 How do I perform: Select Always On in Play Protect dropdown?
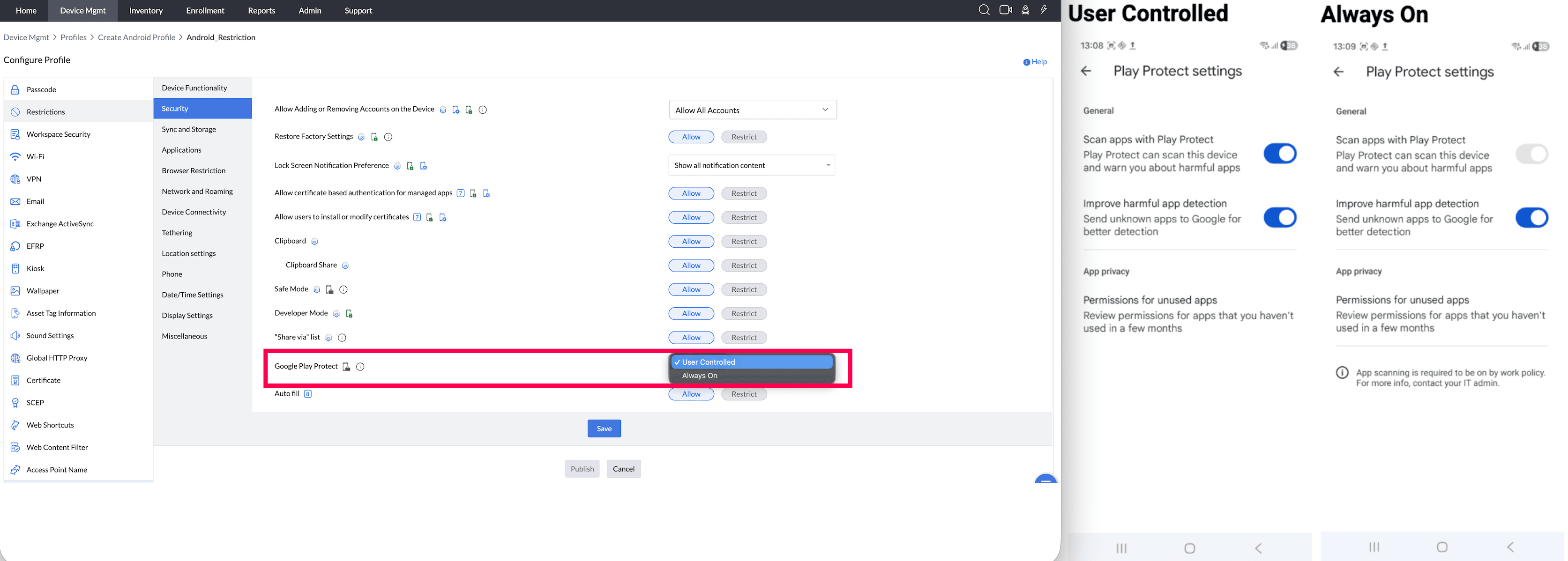700,376
